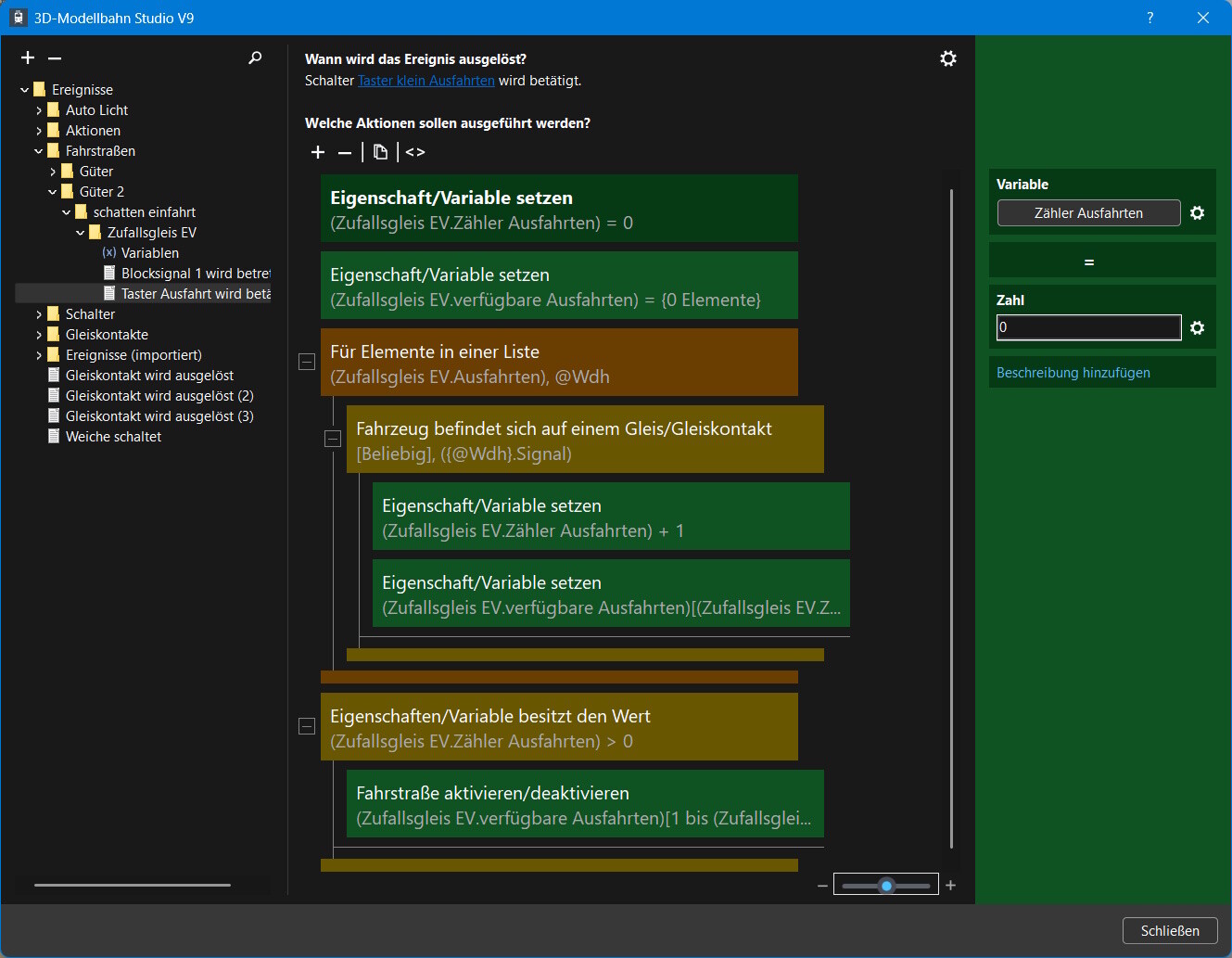Click the Schließen button
1232x958 pixels.
coord(1169,930)
